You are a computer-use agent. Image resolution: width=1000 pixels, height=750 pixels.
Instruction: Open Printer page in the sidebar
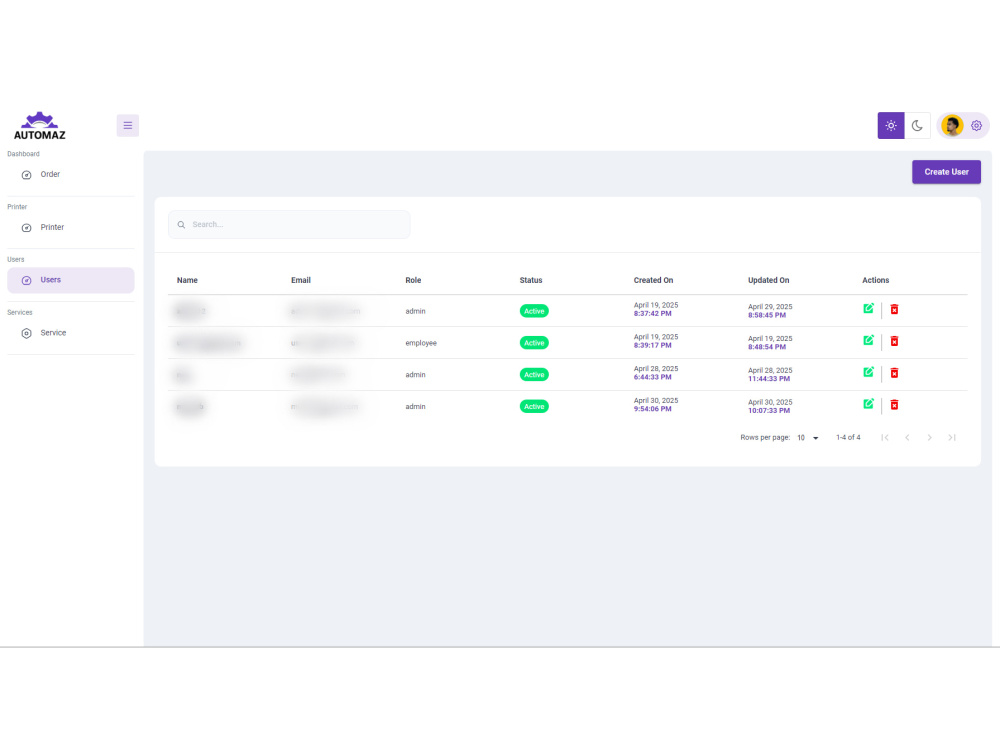(x=70, y=227)
